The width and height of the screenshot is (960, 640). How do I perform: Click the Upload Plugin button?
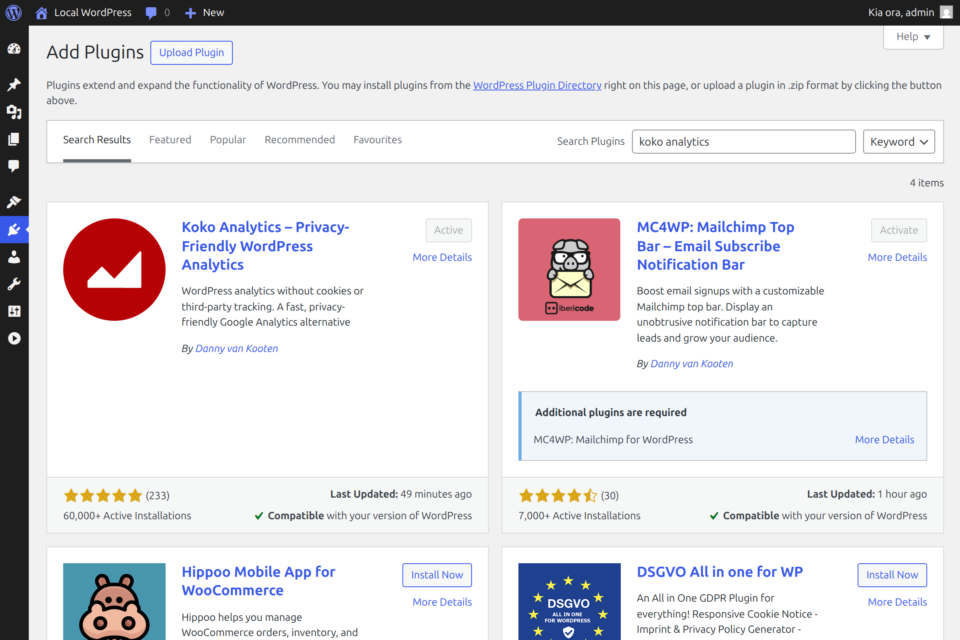click(x=192, y=53)
